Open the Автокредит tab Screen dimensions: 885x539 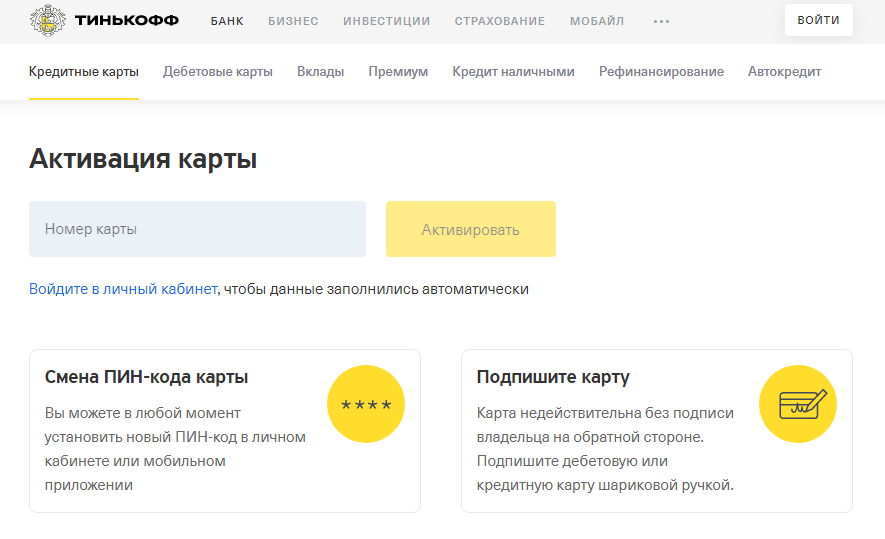pos(784,72)
